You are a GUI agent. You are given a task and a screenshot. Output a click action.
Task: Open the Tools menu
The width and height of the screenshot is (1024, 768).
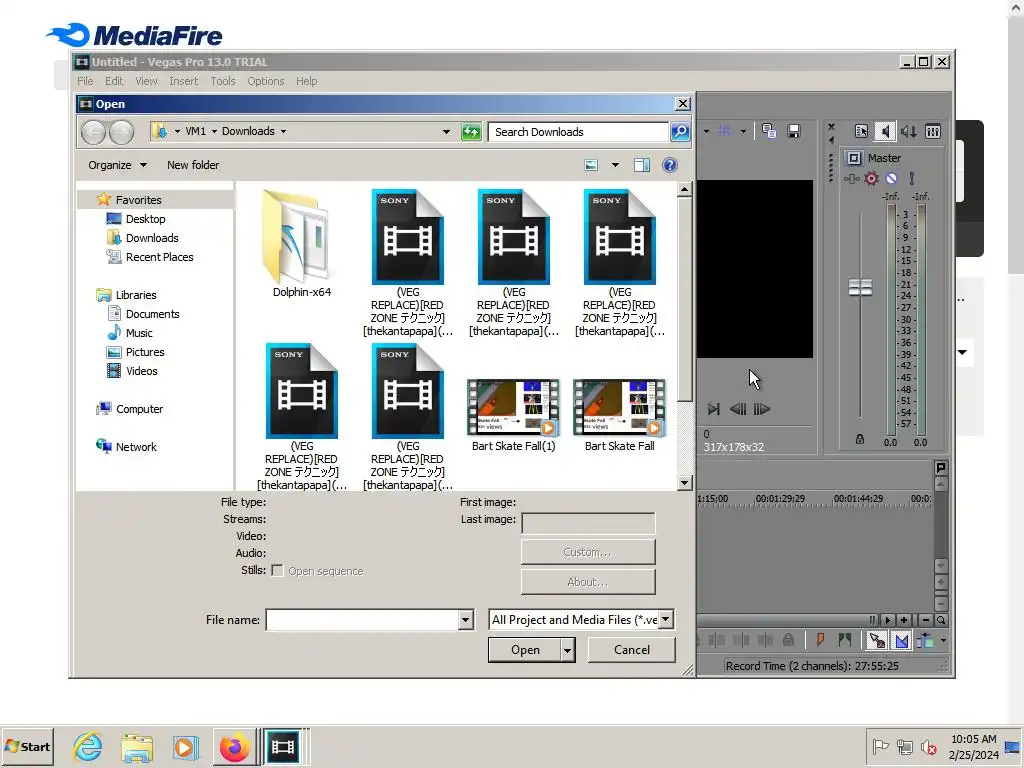(223, 81)
